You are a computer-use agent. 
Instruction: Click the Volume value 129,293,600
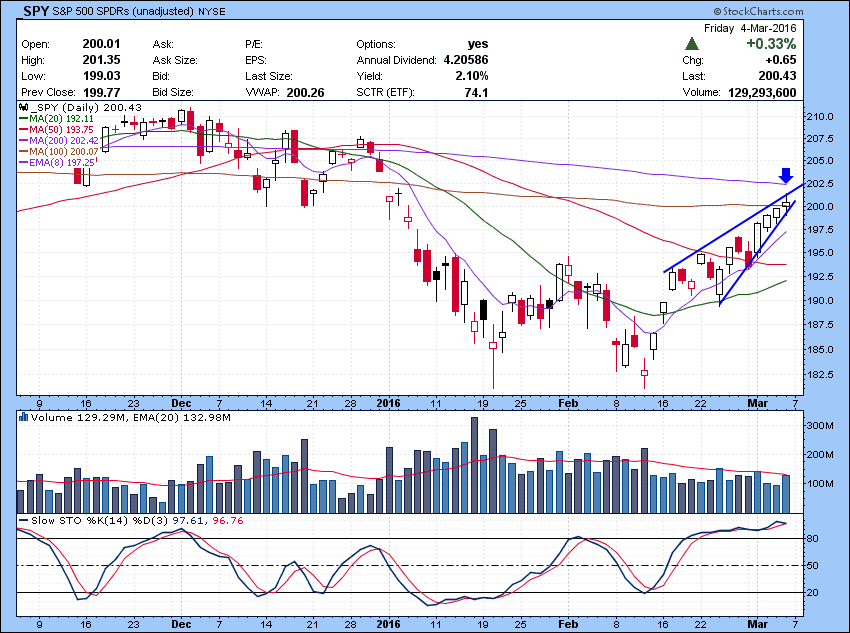click(x=762, y=92)
